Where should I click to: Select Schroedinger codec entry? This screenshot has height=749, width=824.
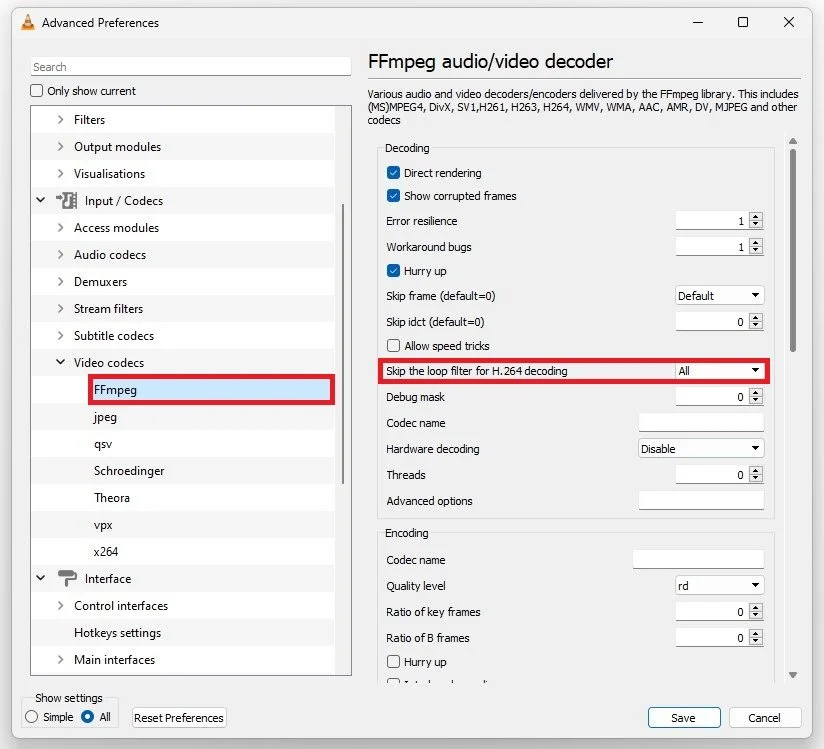(x=129, y=470)
